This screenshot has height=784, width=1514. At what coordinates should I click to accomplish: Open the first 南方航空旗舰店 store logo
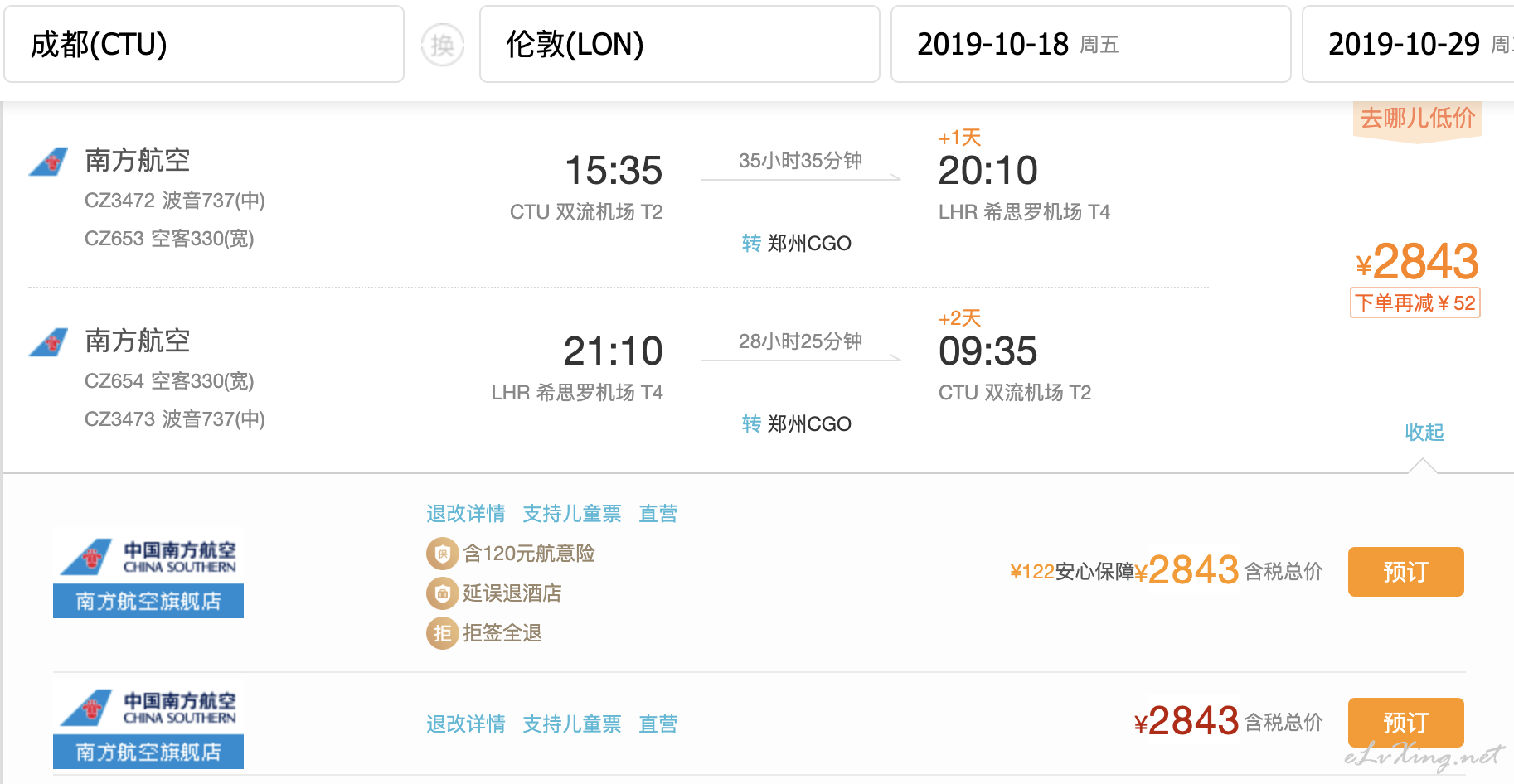[148, 573]
